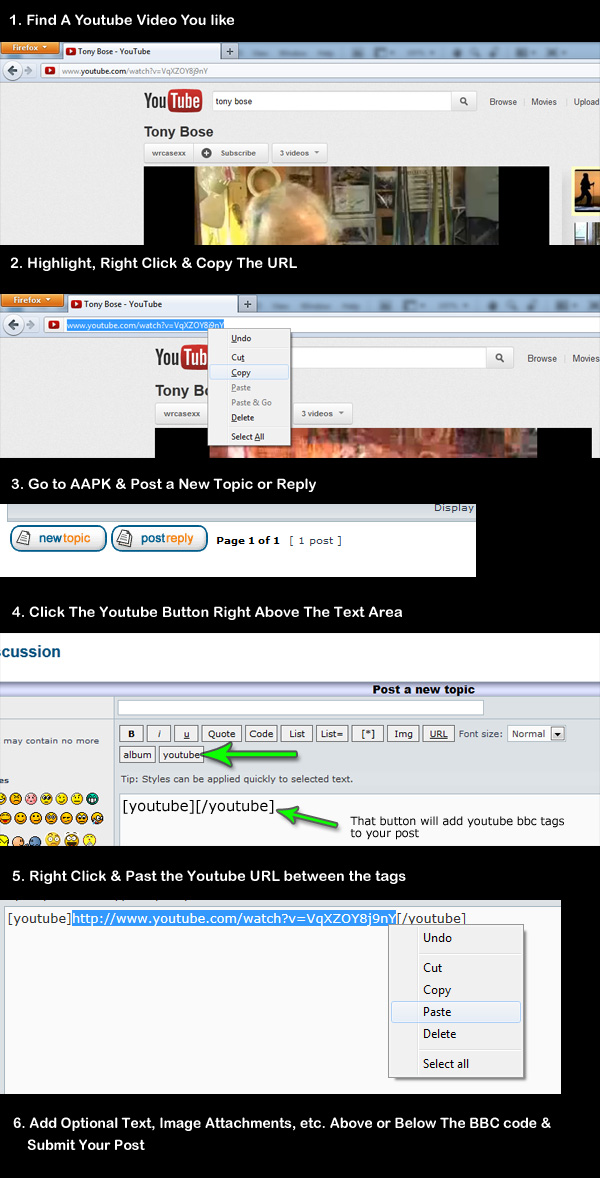
Task: Insert a Quote tag
Action: point(222,734)
